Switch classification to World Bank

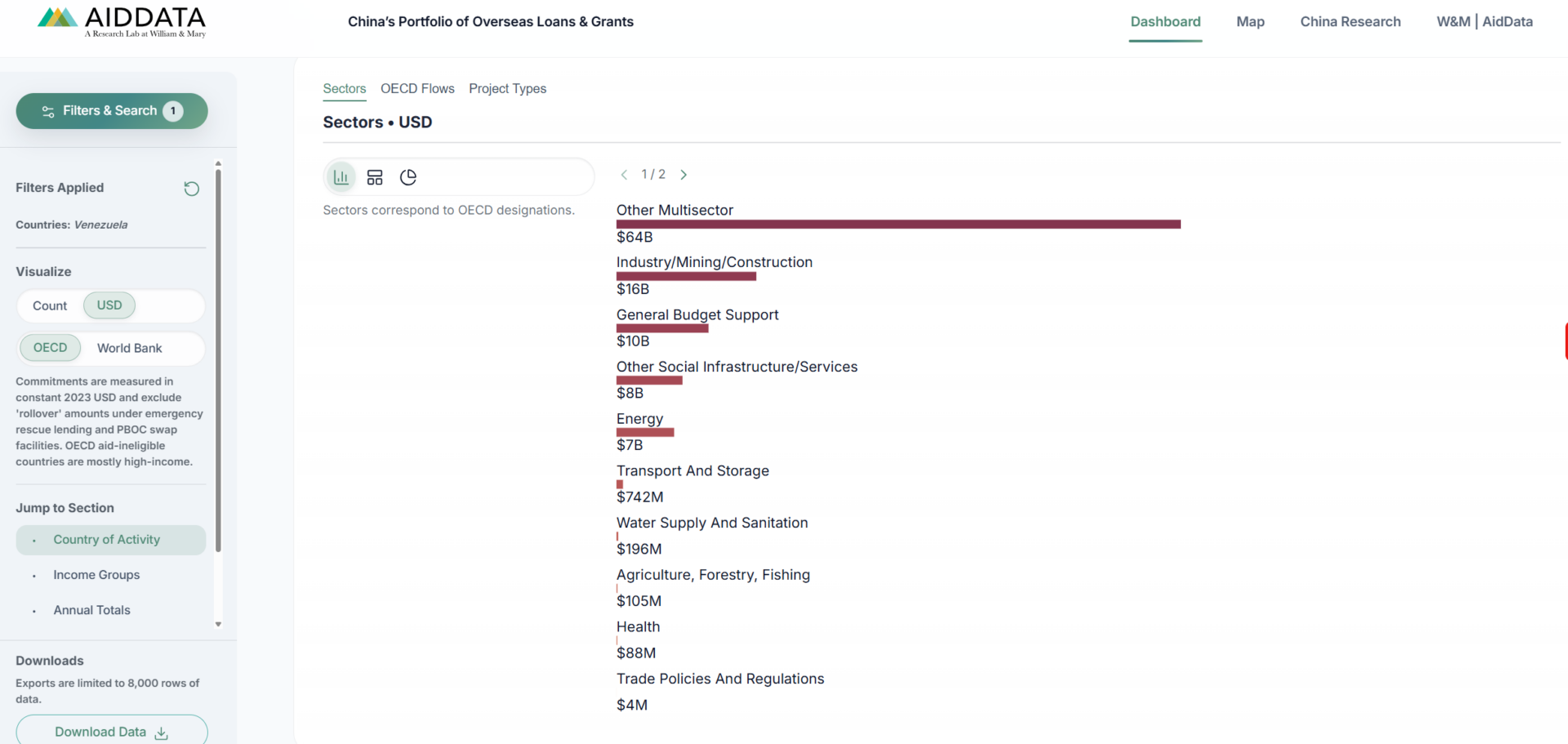click(129, 348)
